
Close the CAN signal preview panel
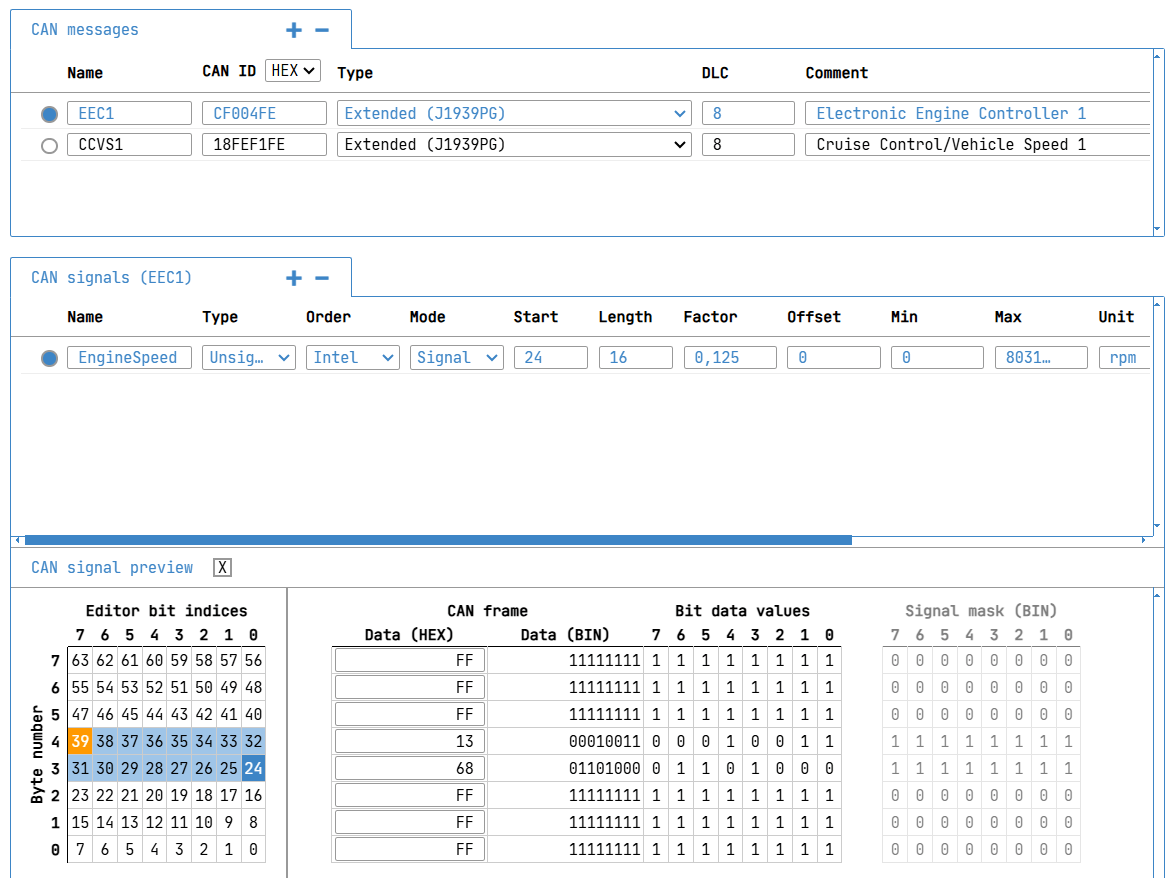click(x=223, y=568)
